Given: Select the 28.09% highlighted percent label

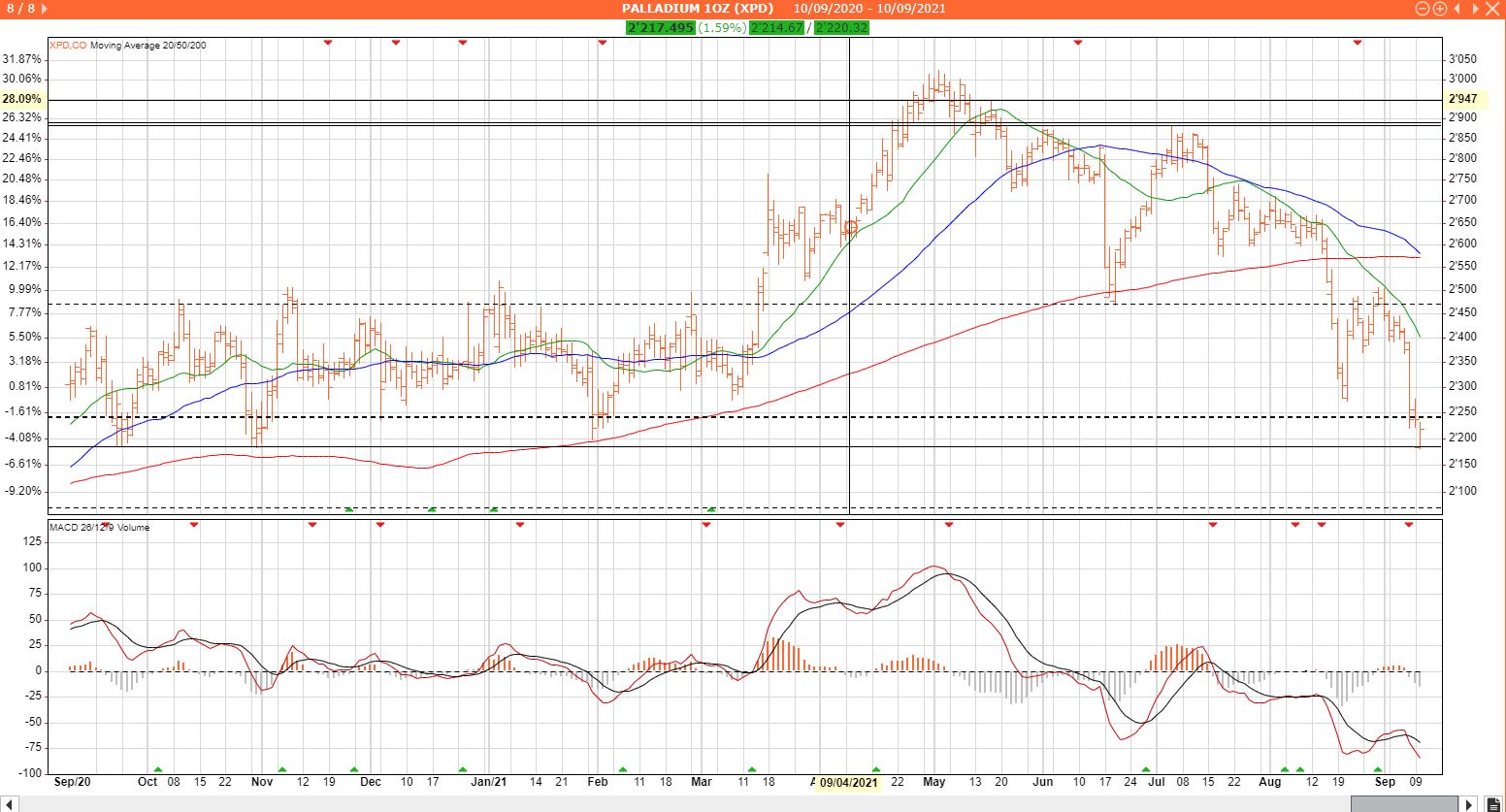Looking at the screenshot, I should (21, 99).
